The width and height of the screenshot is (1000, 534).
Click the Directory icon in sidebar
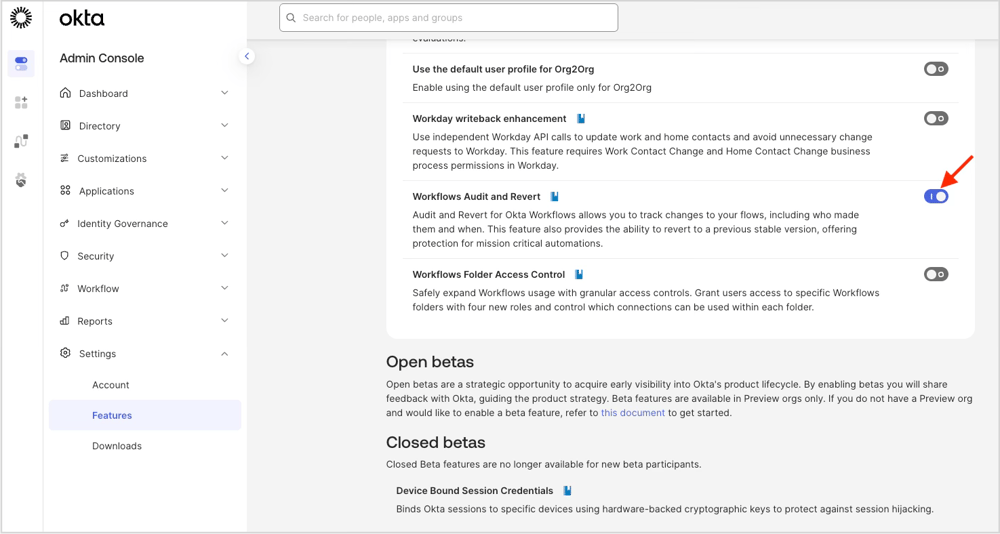tap(65, 126)
